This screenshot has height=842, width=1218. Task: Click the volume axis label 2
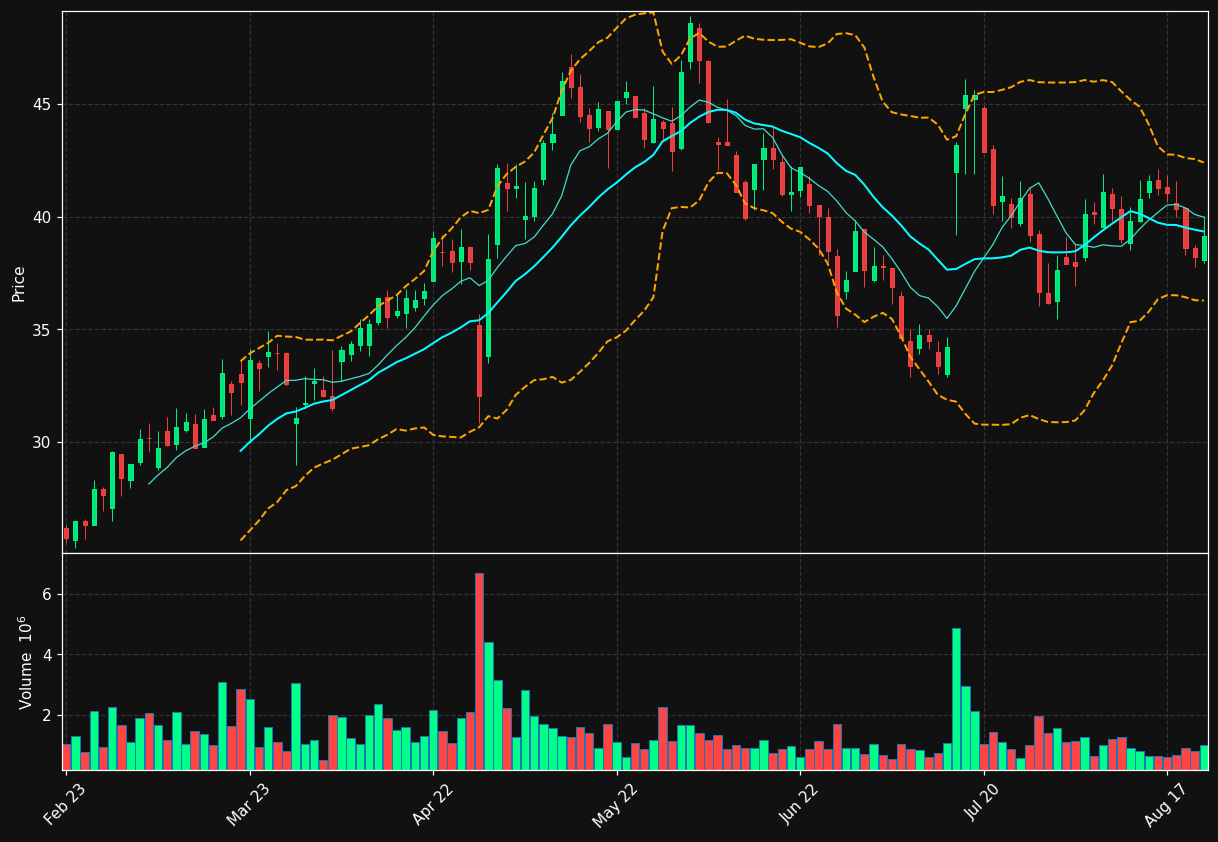[x=46, y=716]
